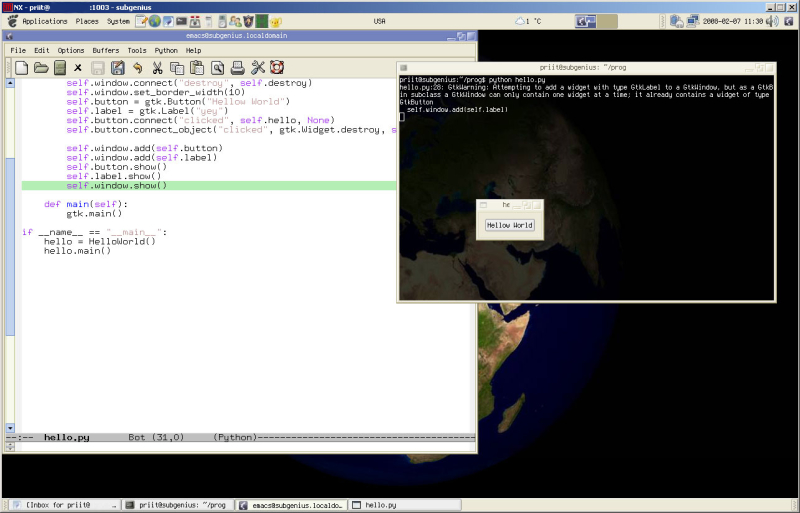Launch the text editor notepad icon in GNOME panel
Image resolution: width=800 pixels, height=513 pixels.
pos(141,21)
